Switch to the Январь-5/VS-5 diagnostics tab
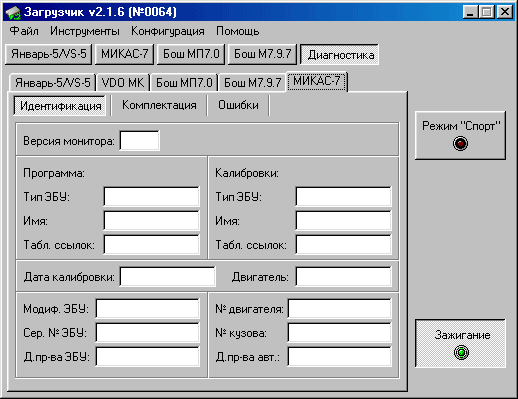Viewport: 518px width, 399px height. [53, 82]
